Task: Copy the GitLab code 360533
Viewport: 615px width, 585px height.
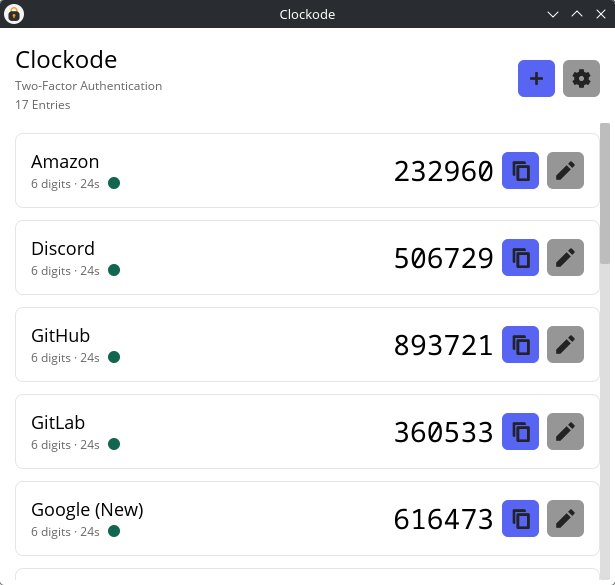Action: pos(520,432)
